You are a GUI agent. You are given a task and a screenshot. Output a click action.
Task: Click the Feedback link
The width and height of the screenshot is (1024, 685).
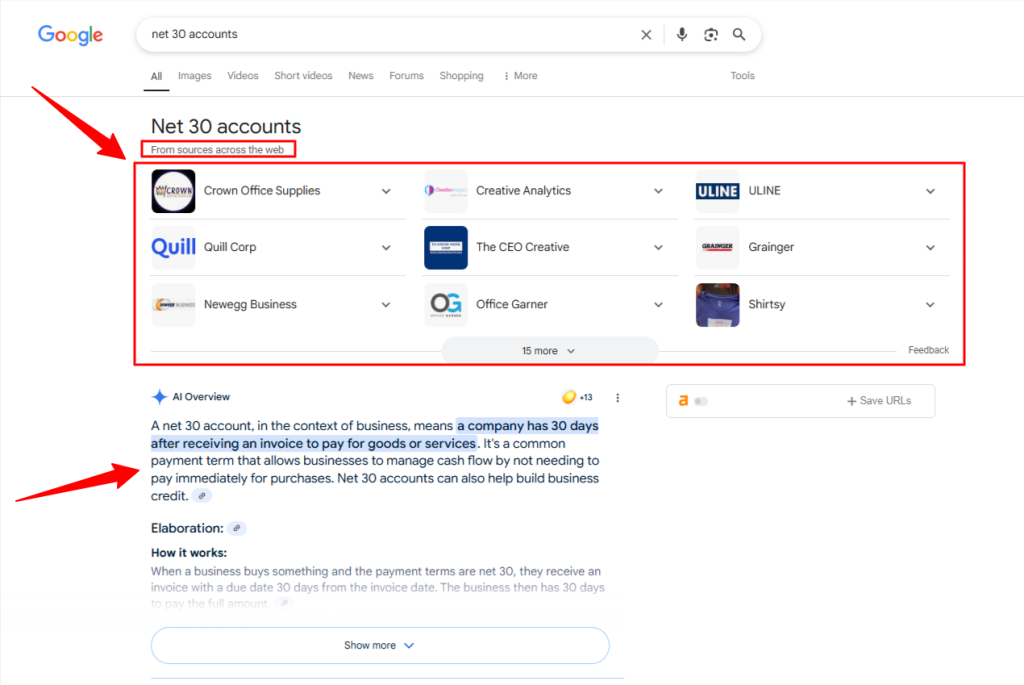coord(928,350)
